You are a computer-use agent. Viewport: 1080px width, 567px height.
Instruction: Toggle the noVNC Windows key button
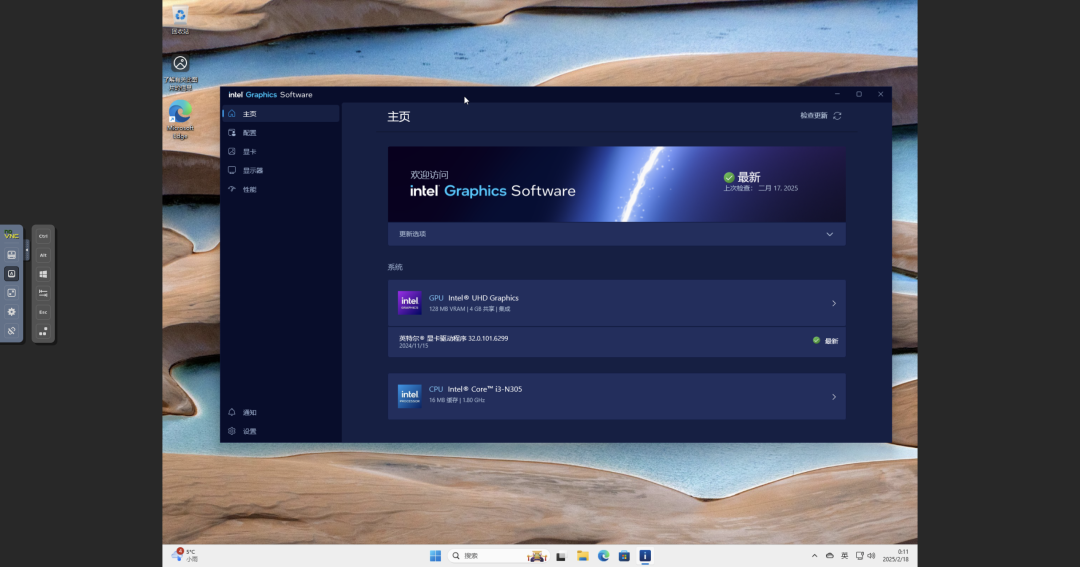point(43,274)
